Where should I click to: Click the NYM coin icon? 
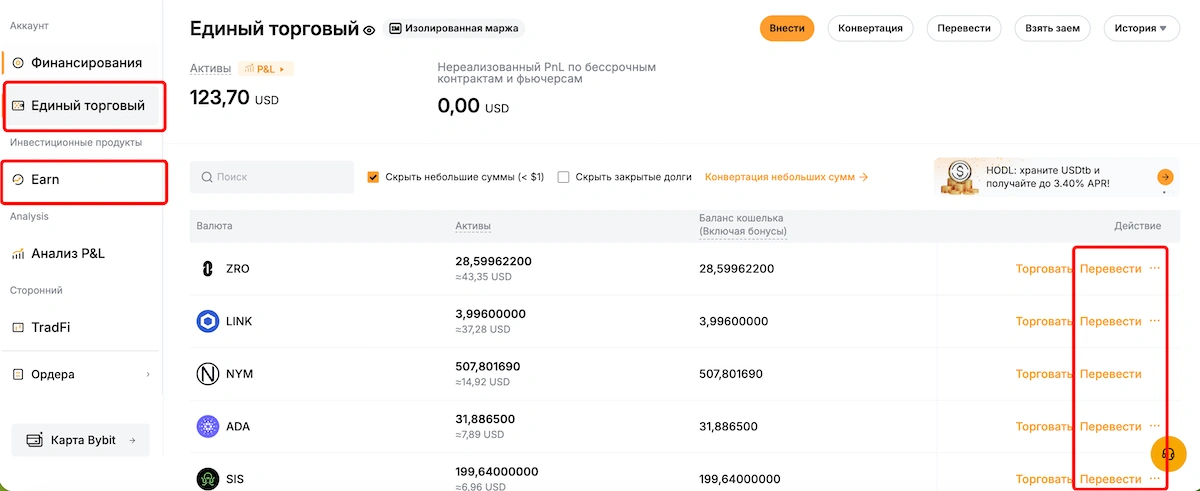208,374
